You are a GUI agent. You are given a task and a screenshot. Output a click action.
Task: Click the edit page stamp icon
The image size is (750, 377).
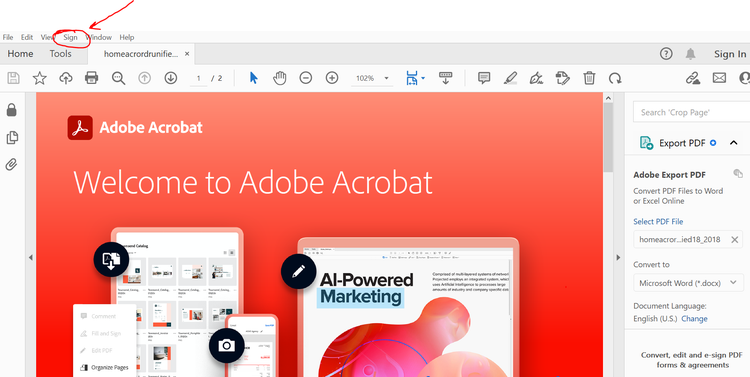563,78
